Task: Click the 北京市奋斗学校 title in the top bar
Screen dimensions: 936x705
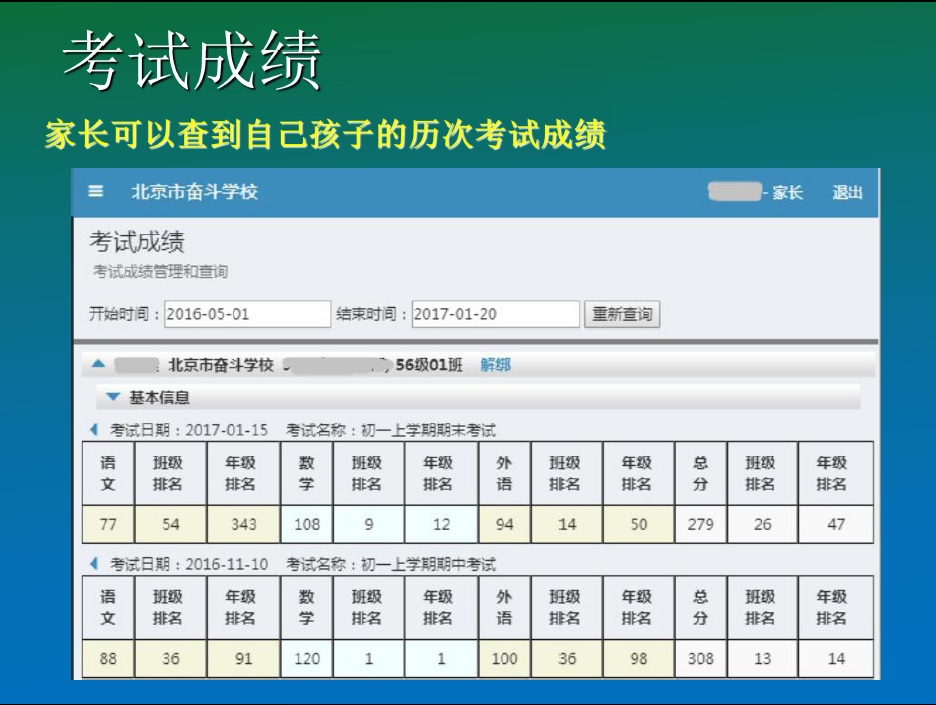Action: [x=194, y=192]
